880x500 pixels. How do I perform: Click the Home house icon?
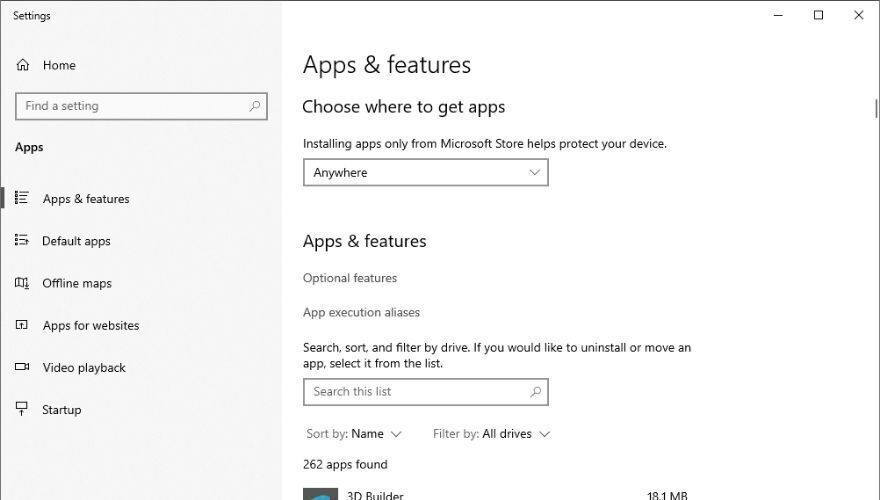click(x=22, y=65)
